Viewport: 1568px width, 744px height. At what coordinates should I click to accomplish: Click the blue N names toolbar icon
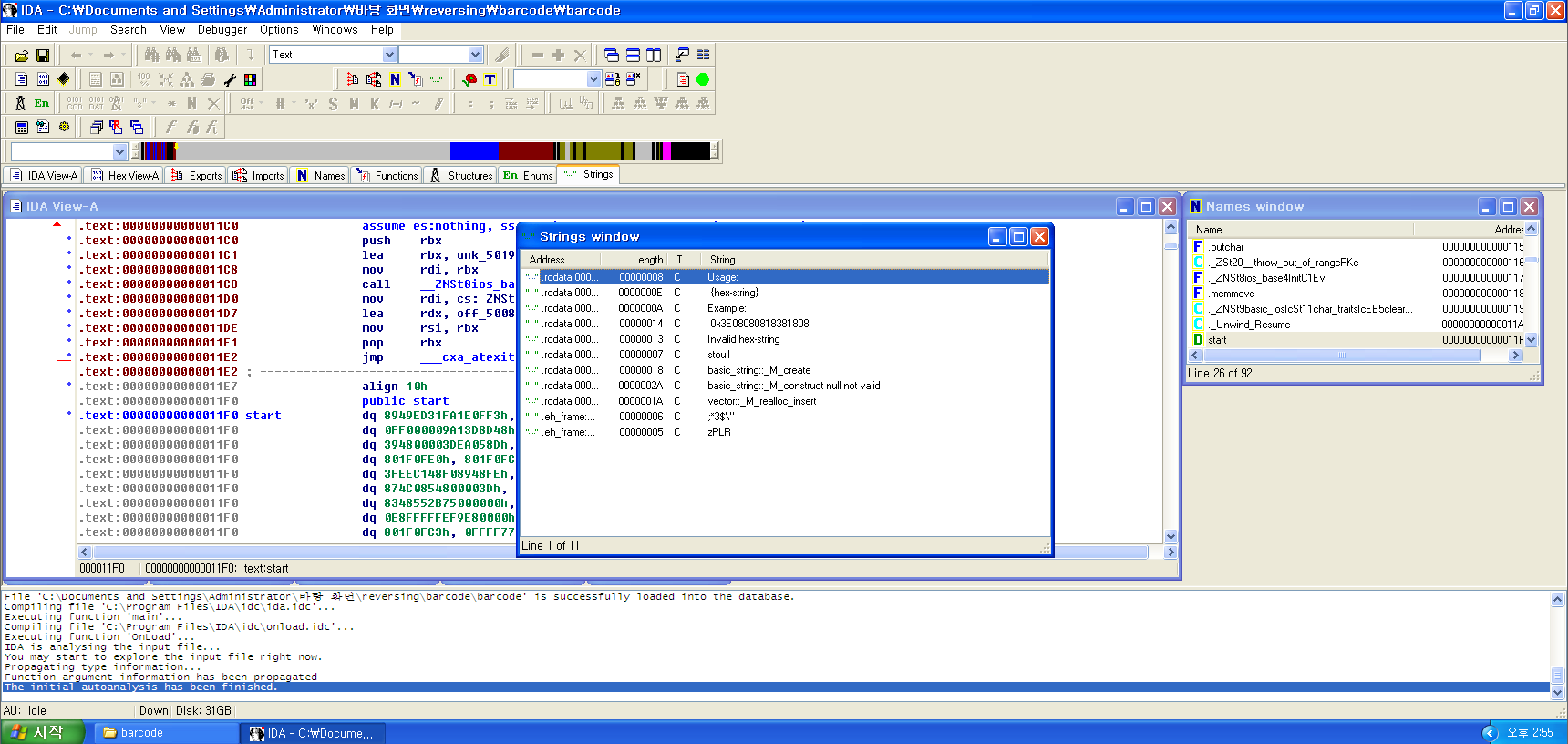(395, 79)
